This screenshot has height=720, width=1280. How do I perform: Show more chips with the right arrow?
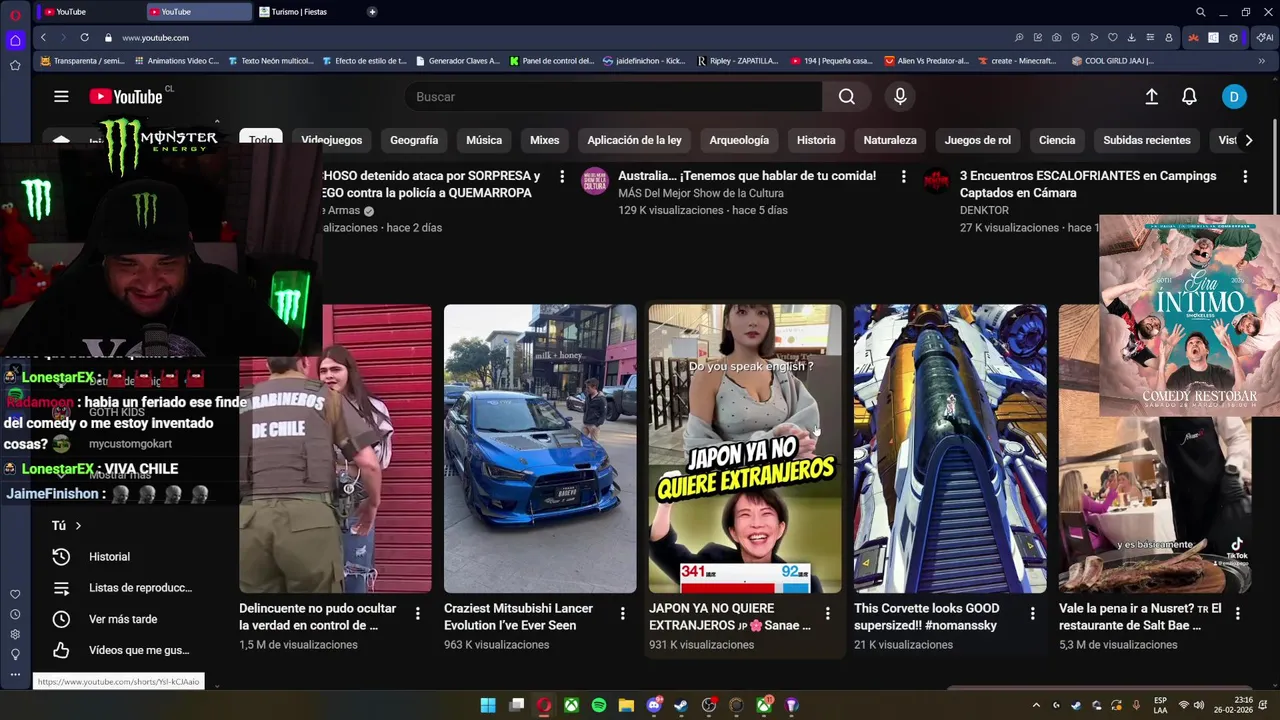(x=1248, y=140)
